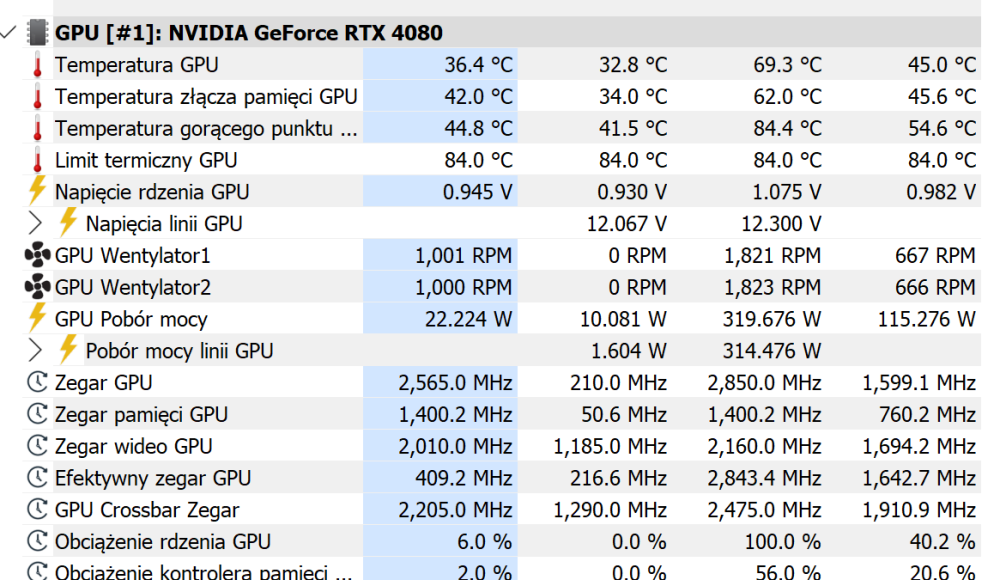
Task: Select the Temperatura złącza pamięci GPU row
Action: [205, 97]
